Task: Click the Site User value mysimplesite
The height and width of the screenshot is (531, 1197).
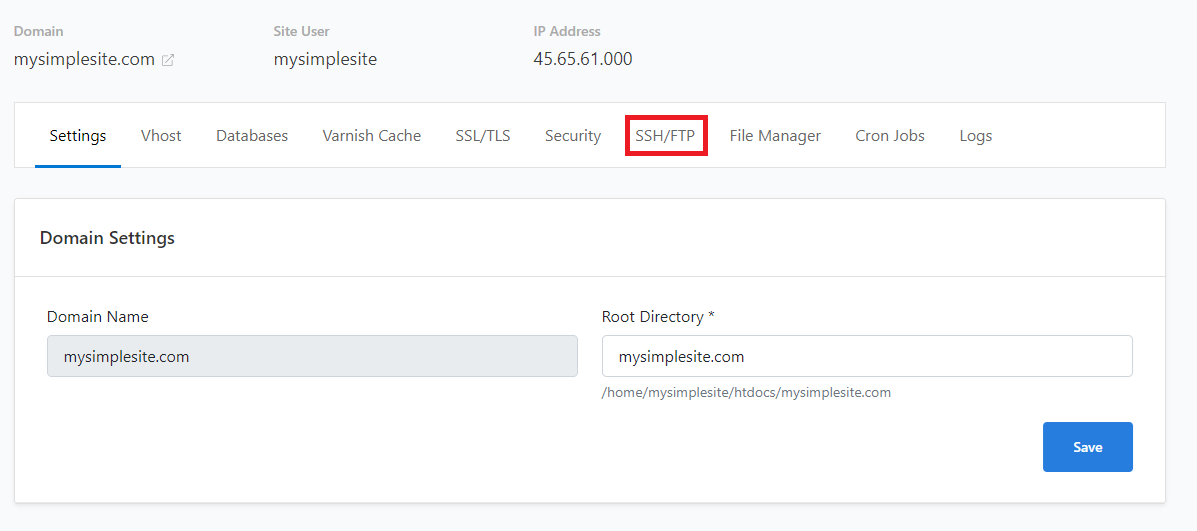Action: coord(325,59)
